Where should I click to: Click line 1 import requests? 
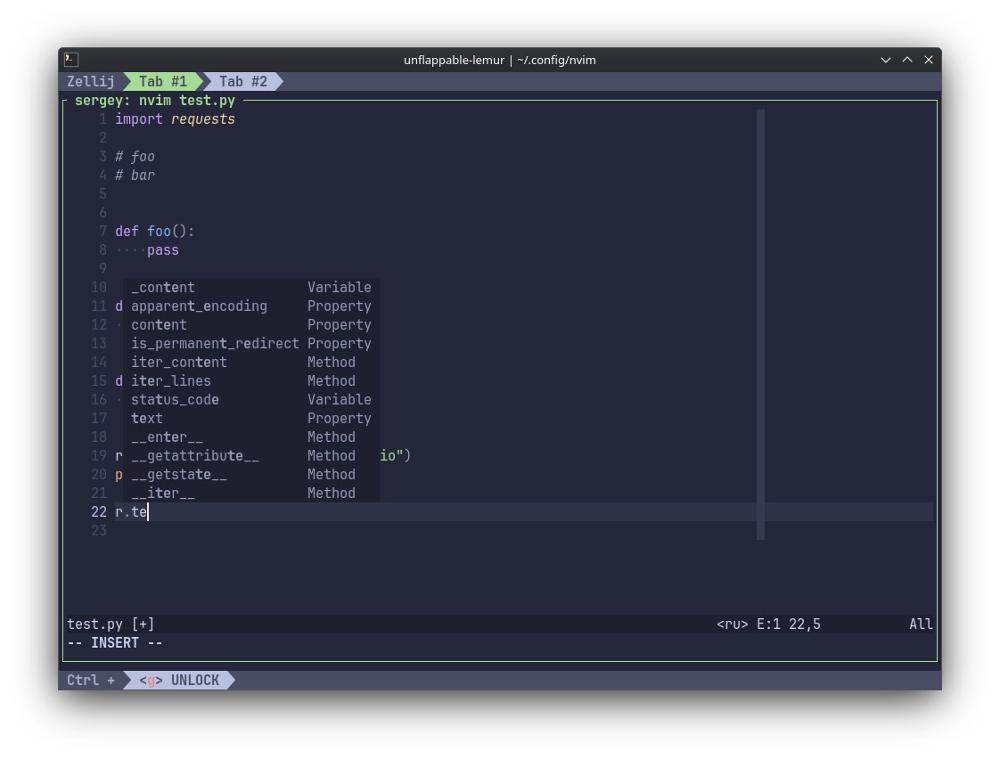175,119
